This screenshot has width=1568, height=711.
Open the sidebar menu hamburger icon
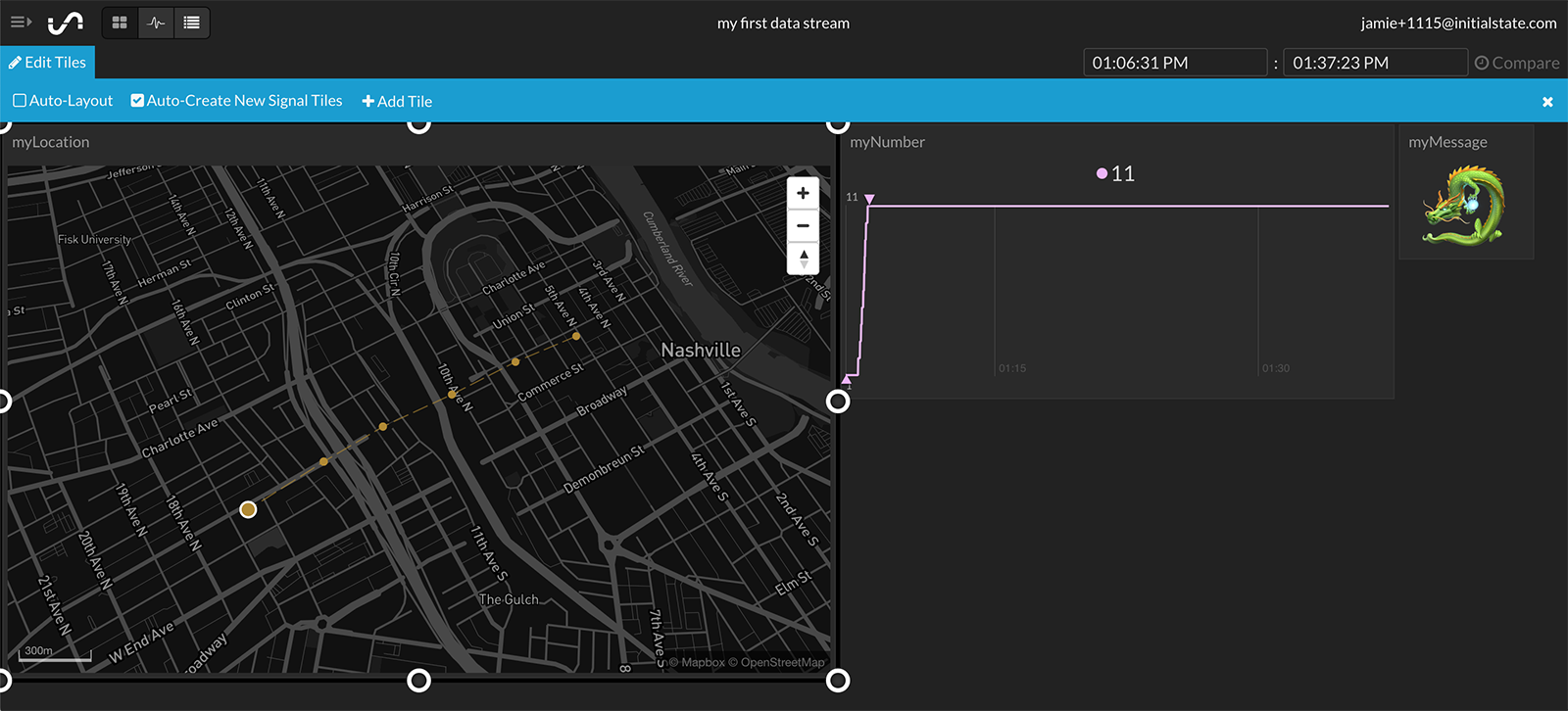[21, 22]
